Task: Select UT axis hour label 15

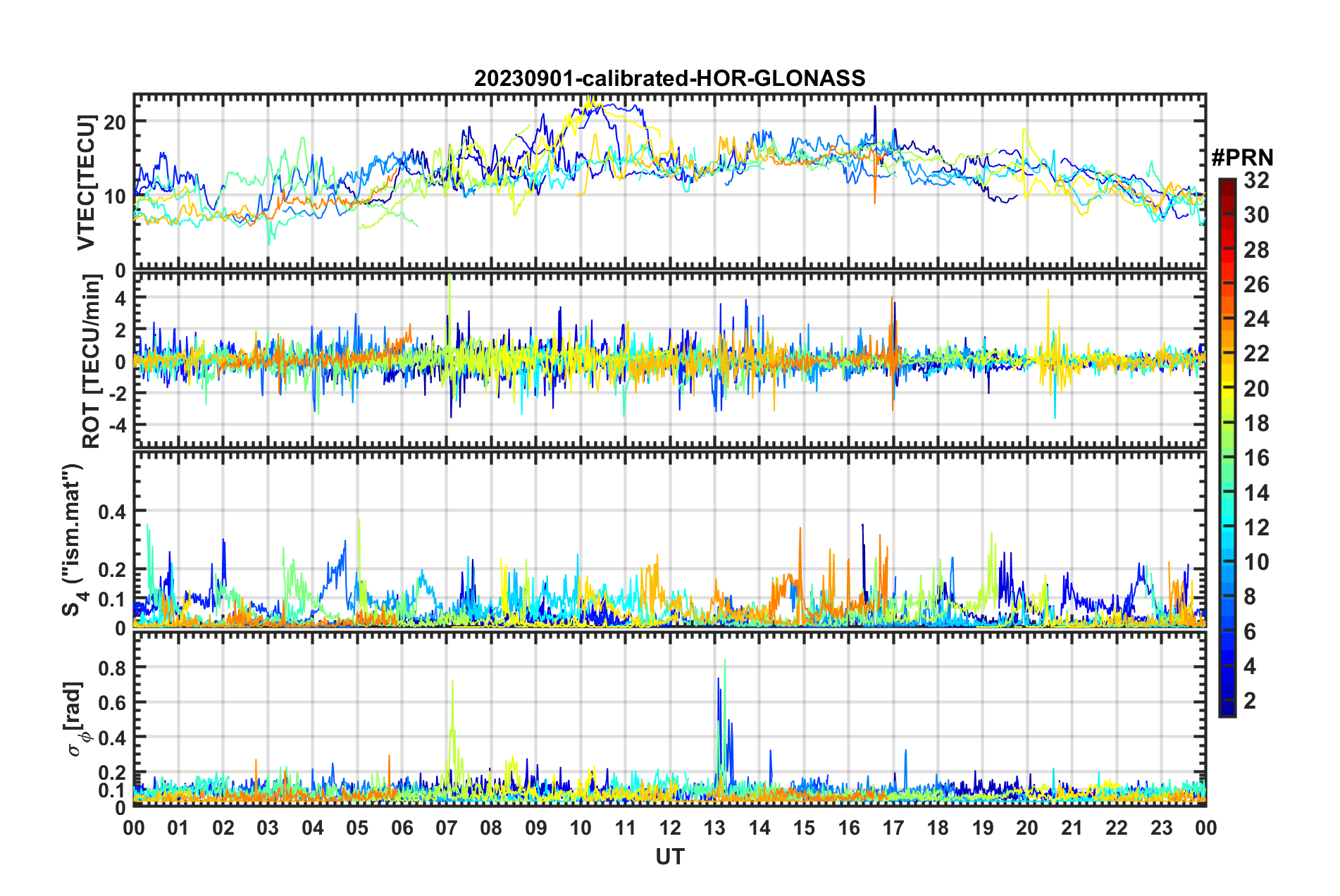Action: click(804, 828)
